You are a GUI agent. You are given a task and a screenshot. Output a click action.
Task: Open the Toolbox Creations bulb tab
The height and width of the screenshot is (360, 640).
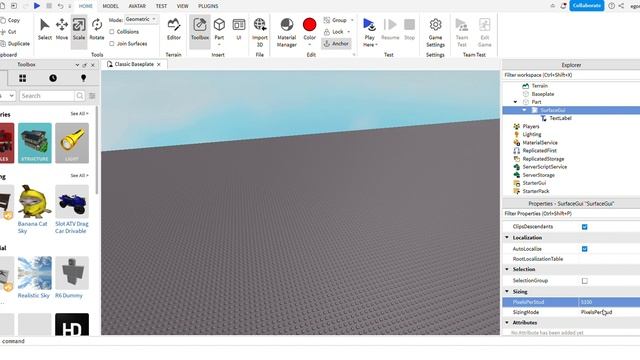pos(83,78)
